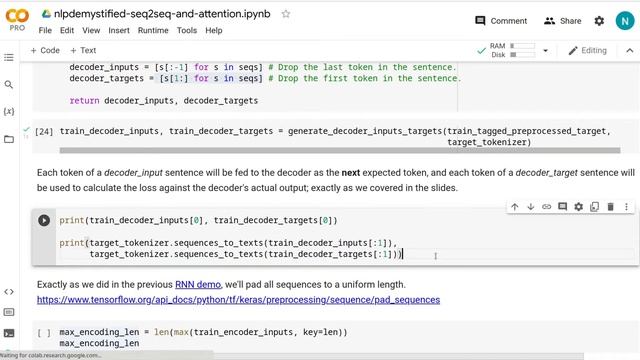Open the Help menu
Screen dimensions: 640x360
pos(213,30)
